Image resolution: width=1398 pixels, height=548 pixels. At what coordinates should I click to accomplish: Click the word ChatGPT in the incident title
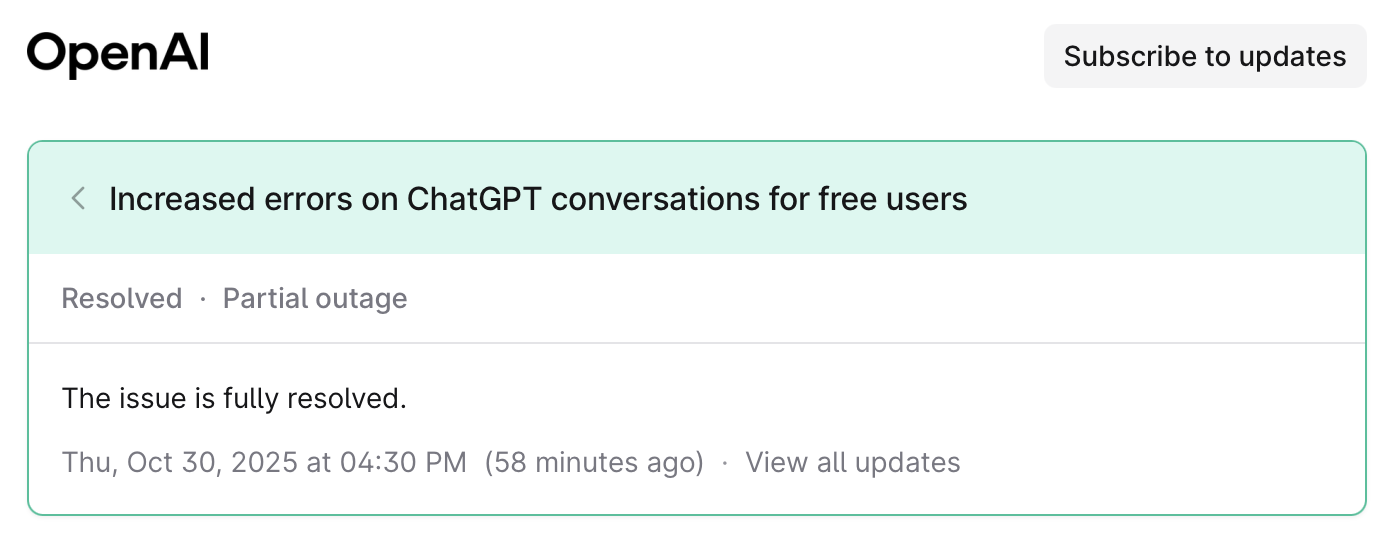pos(474,199)
